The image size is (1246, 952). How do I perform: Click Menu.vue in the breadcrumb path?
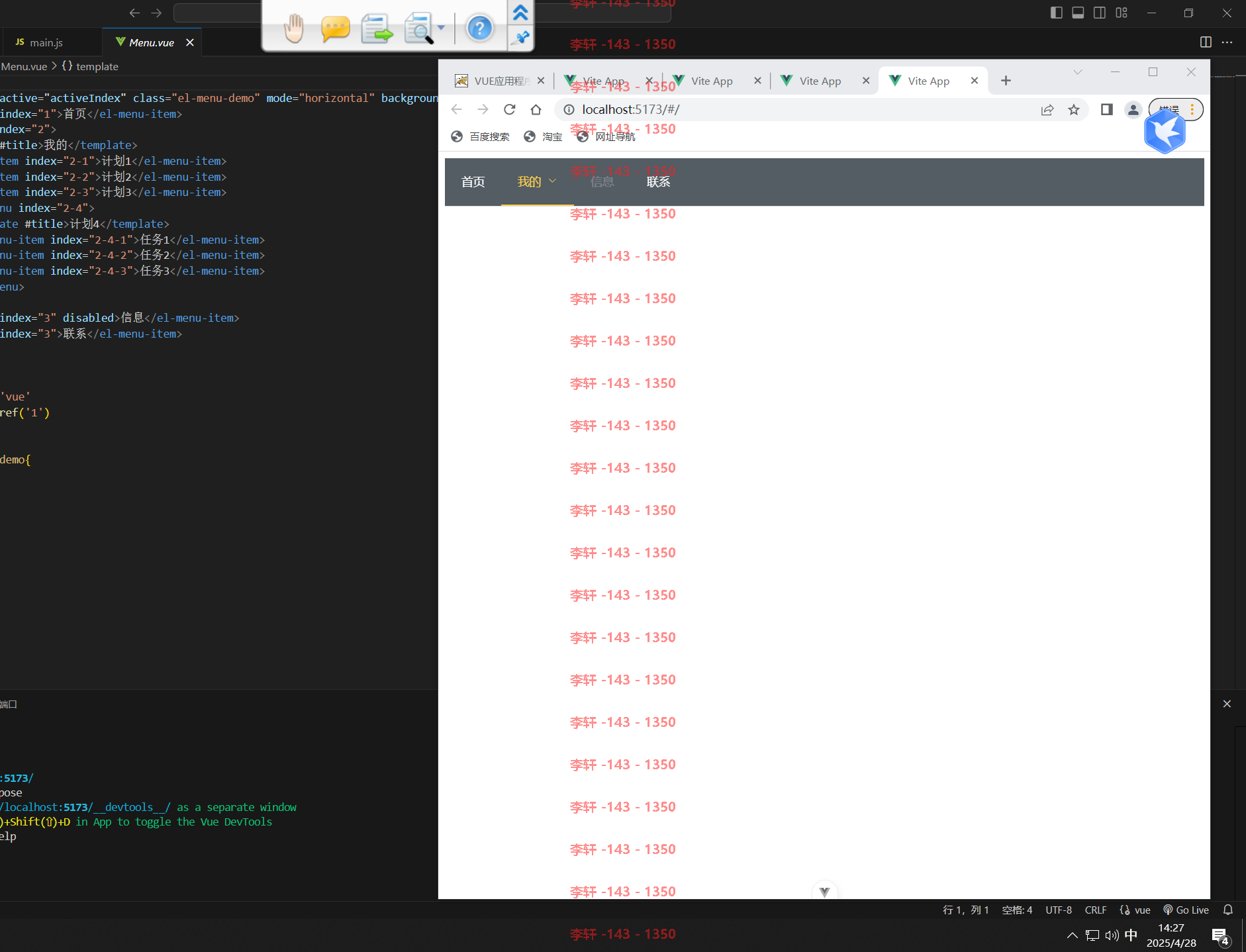point(24,66)
